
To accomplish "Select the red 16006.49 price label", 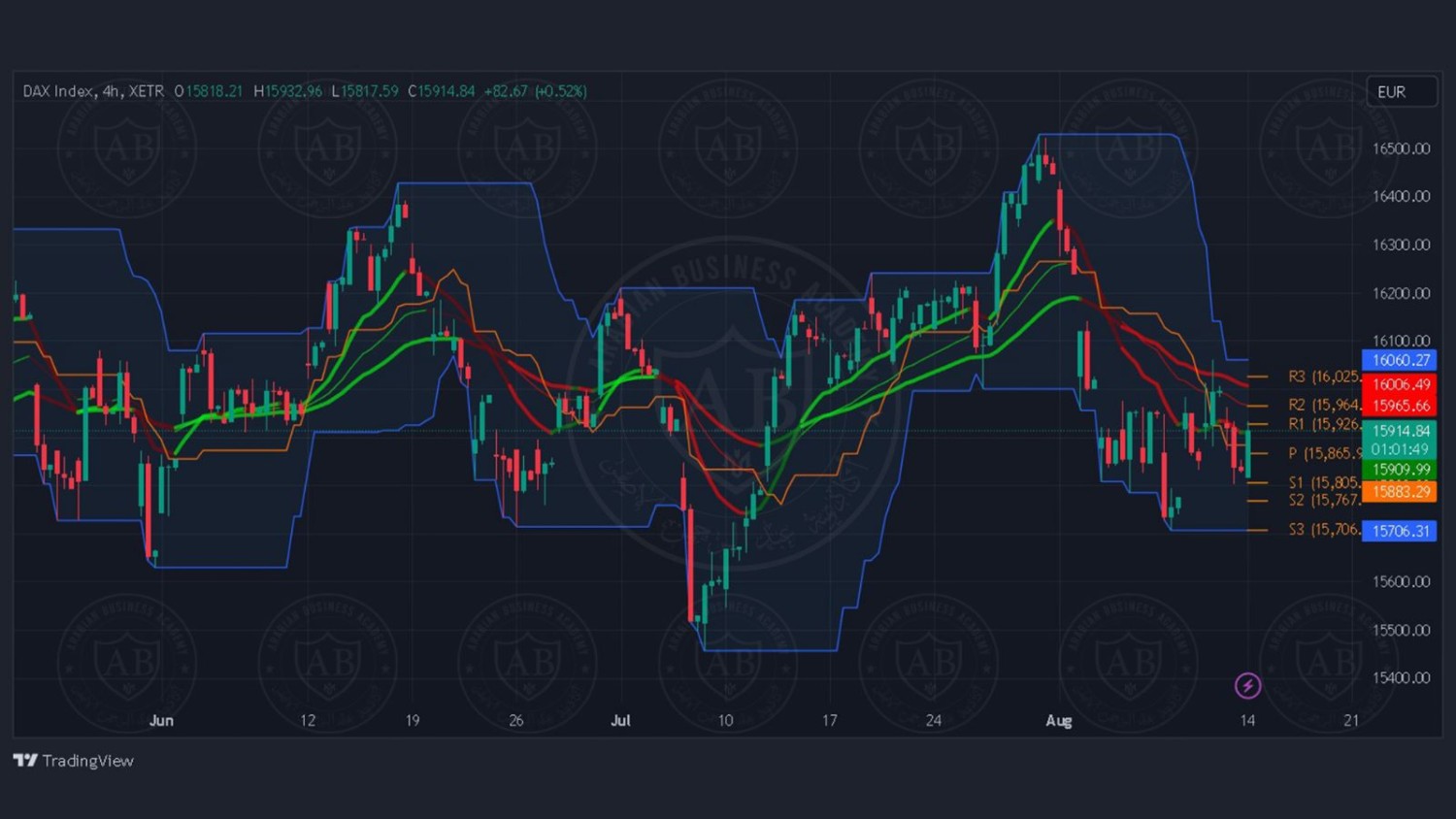I will (x=1400, y=384).
